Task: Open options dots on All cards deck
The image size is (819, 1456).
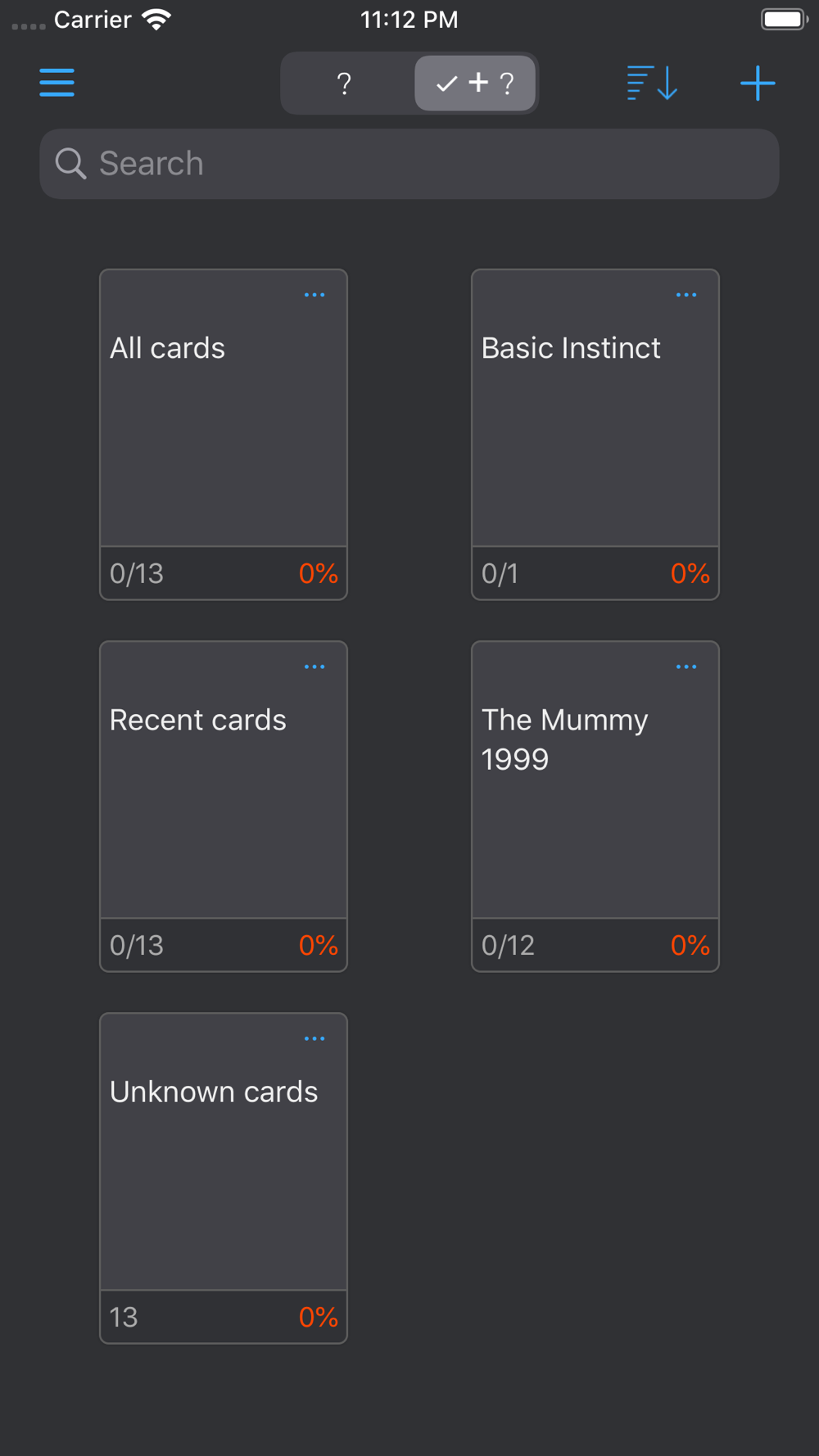Action: [314, 295]
